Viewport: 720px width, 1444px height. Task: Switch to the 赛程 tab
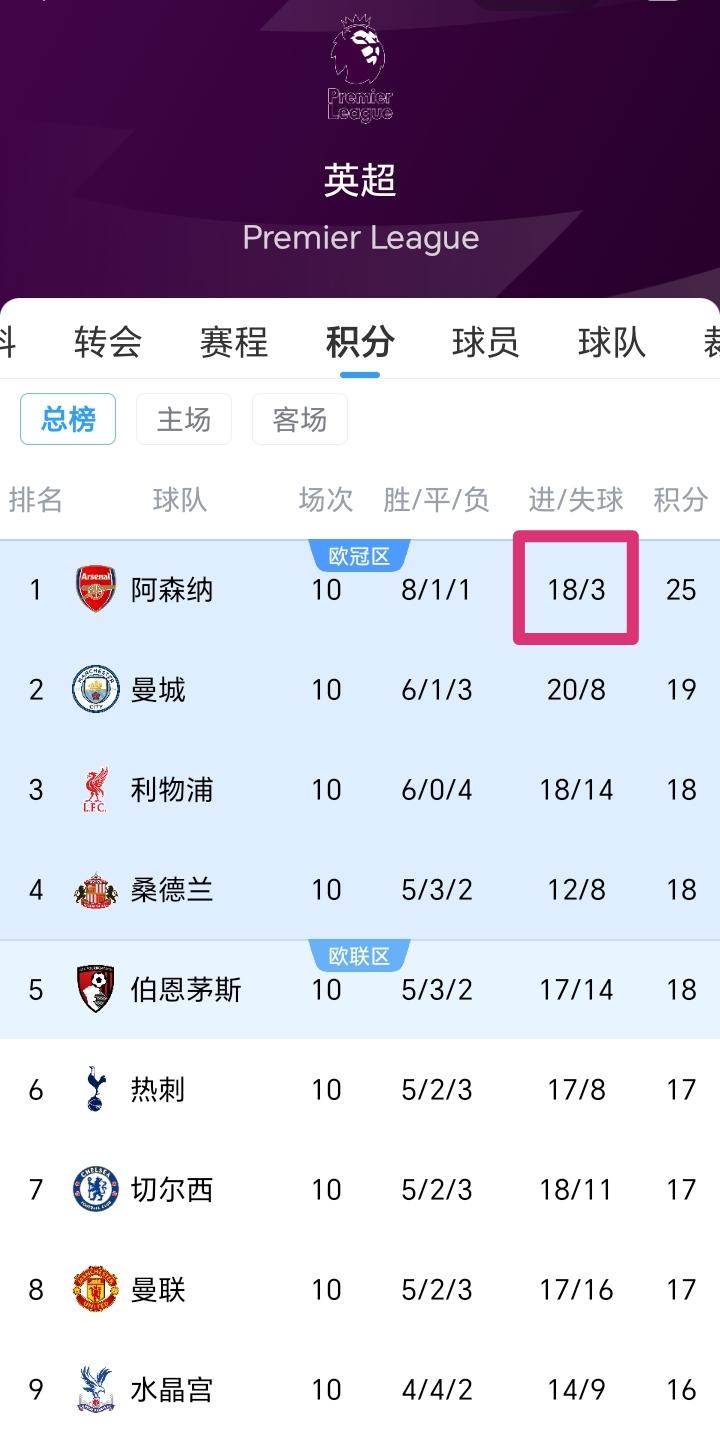(x=234, y=343)
